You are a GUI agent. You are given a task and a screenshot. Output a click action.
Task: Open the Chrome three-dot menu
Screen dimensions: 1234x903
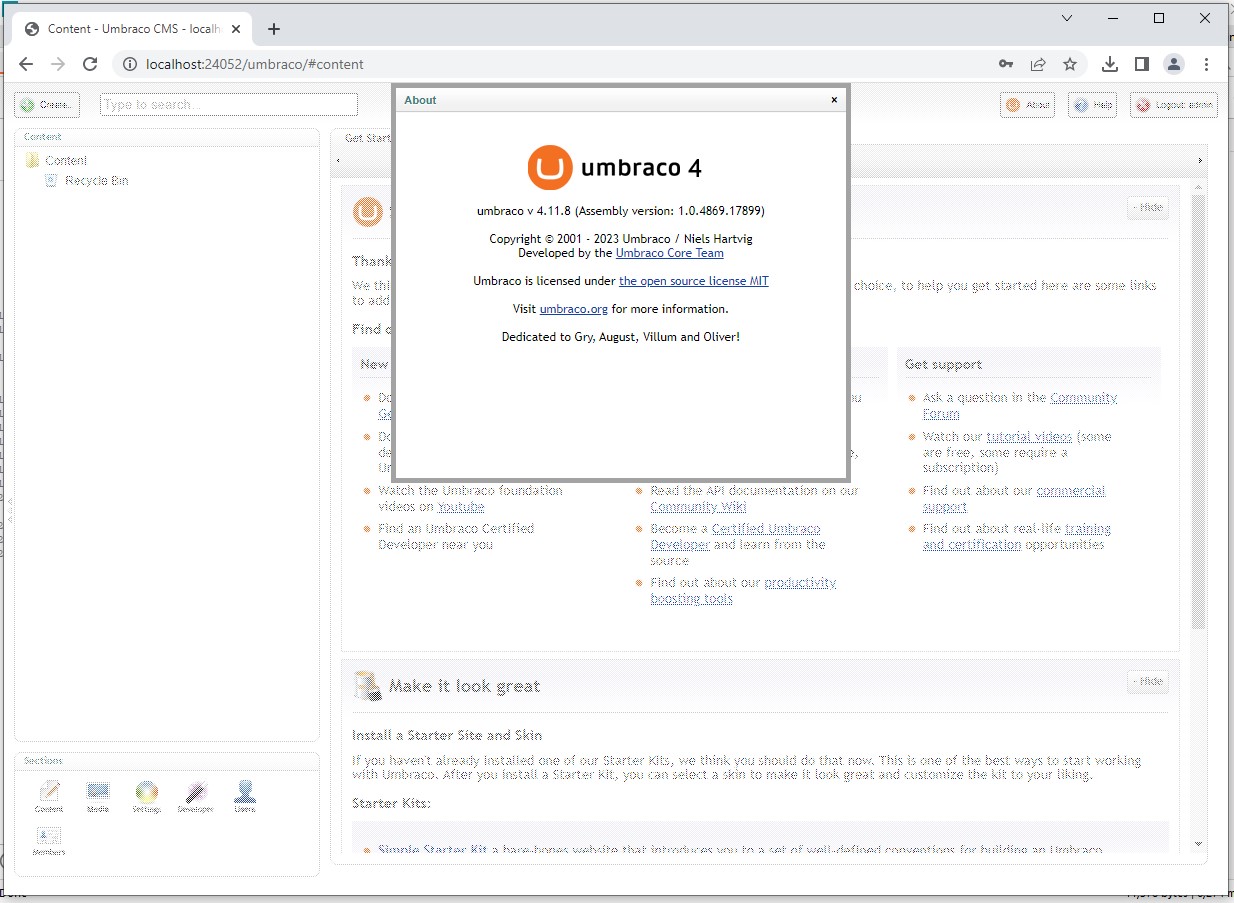point(1207,64)
